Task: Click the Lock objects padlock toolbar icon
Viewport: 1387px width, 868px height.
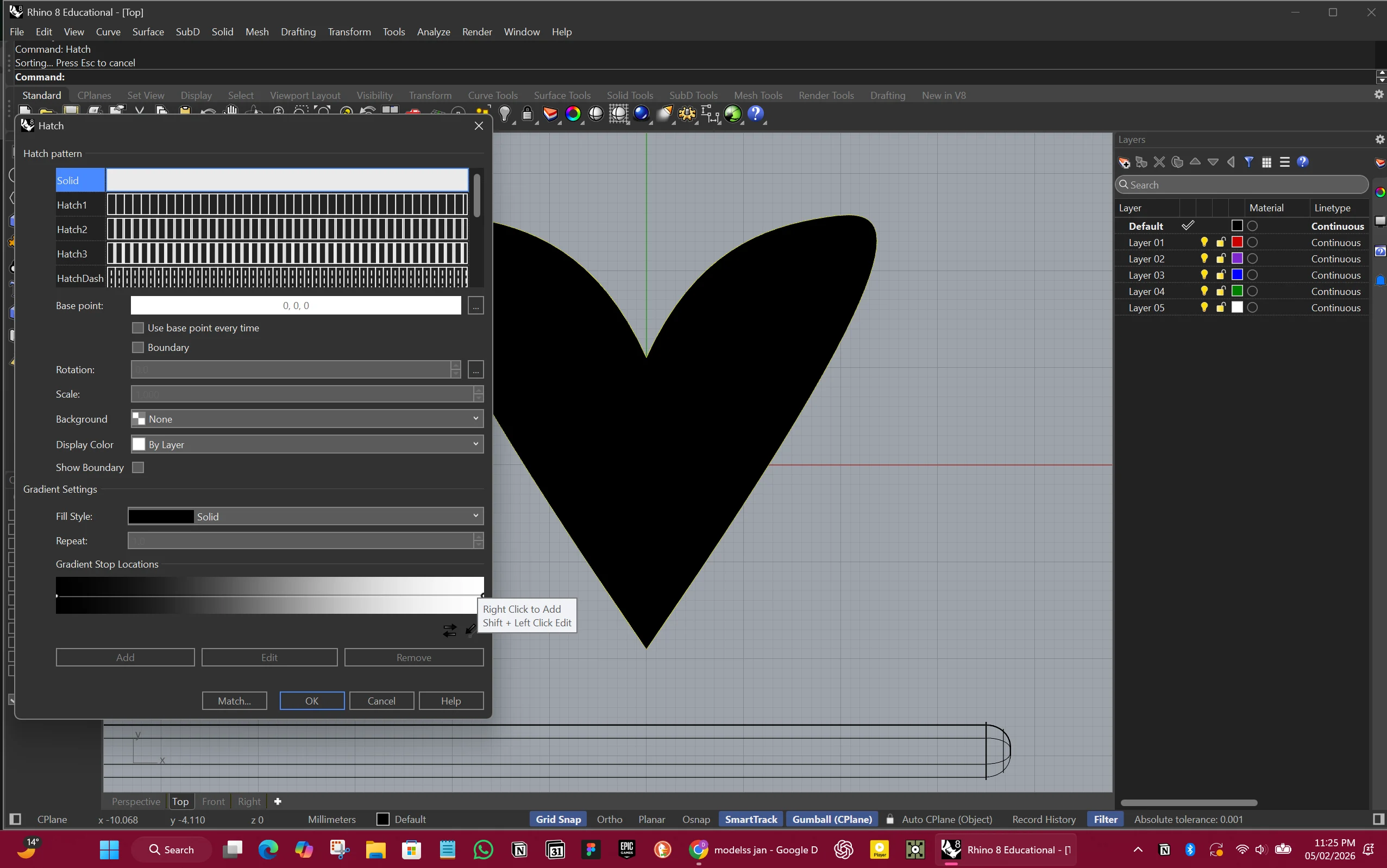Action: (527, 114)
